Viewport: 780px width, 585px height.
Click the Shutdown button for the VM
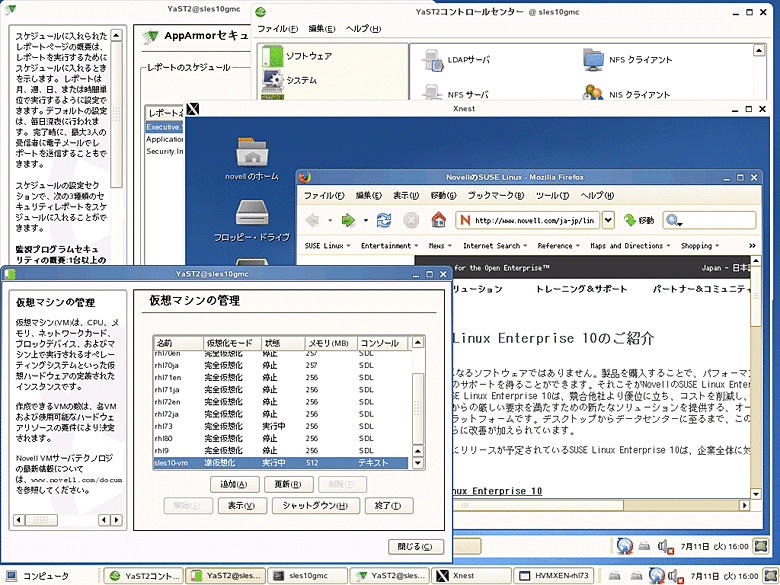pos(313,506)
